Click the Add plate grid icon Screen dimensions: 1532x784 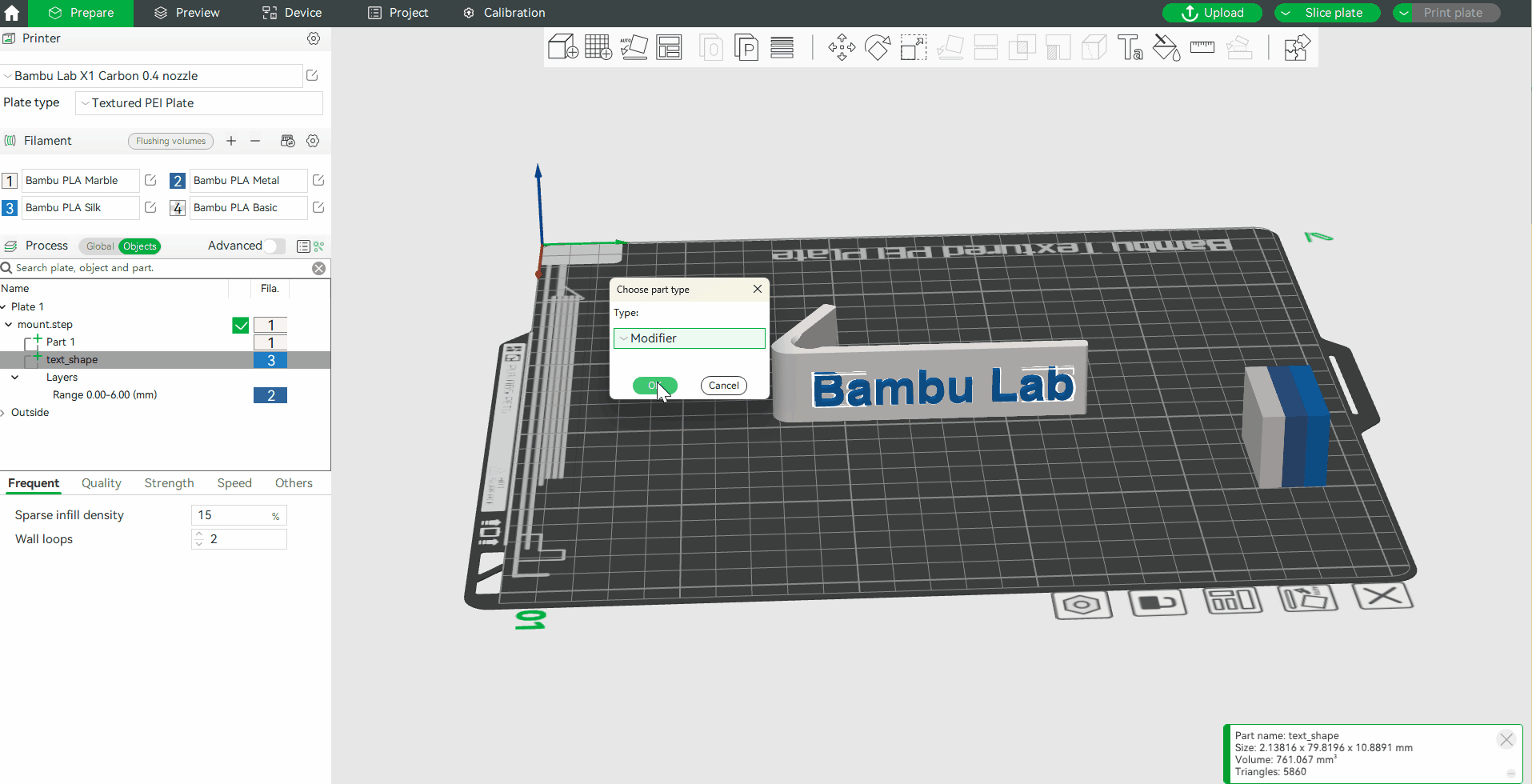[x=598, y=47]
